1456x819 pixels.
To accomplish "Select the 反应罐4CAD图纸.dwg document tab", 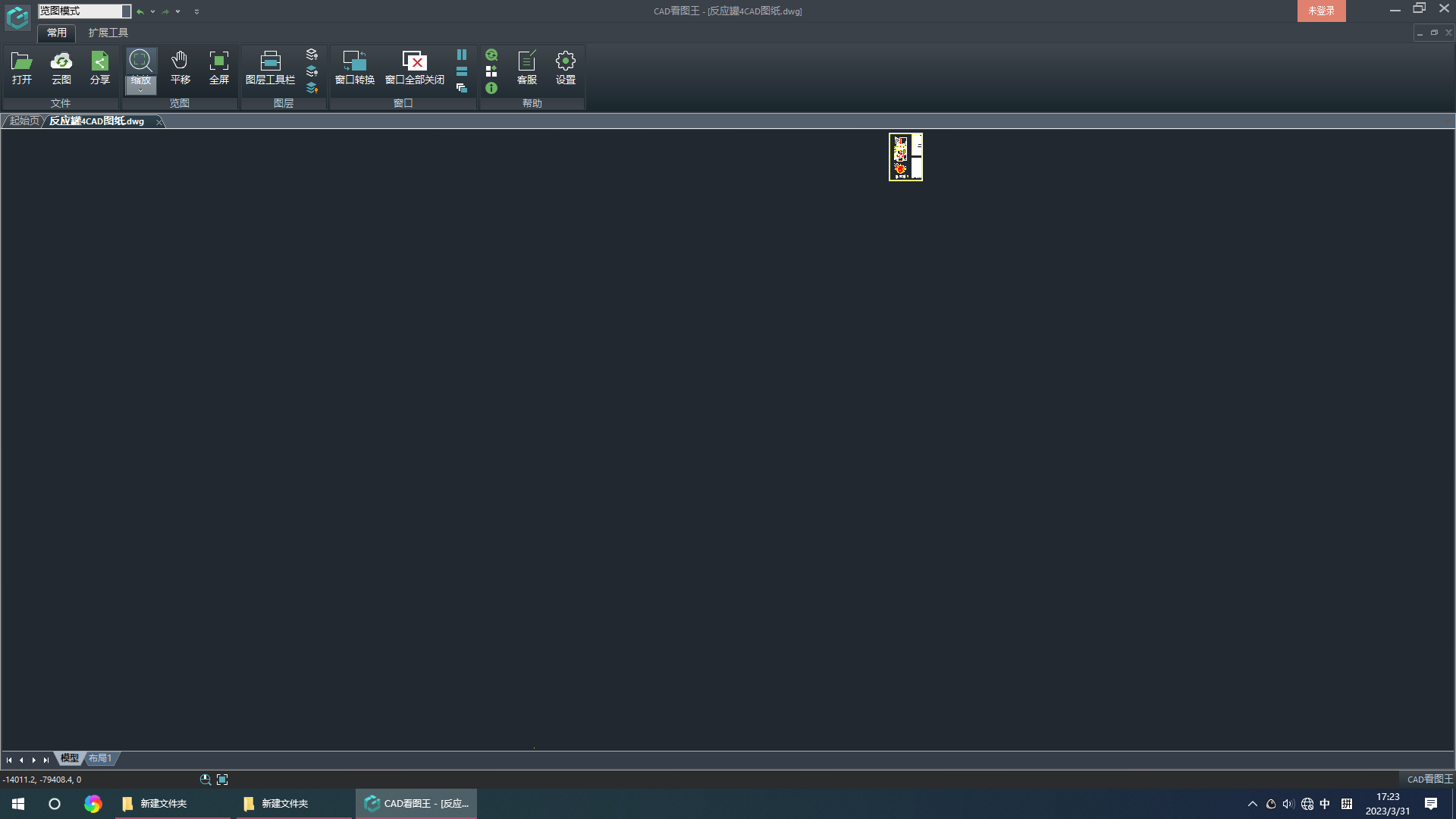I will pos(96,121).
